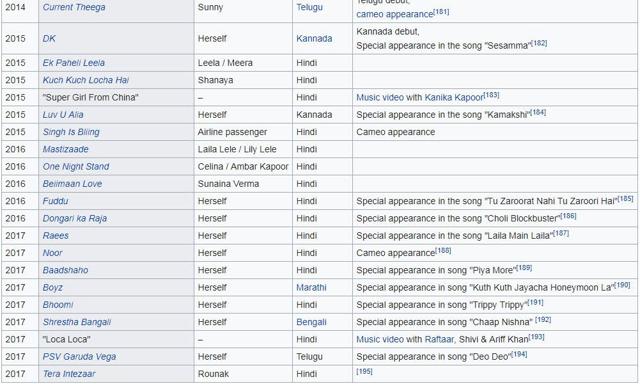
Task: Open the Bengali language link
Action: click(x=311, y=322)
